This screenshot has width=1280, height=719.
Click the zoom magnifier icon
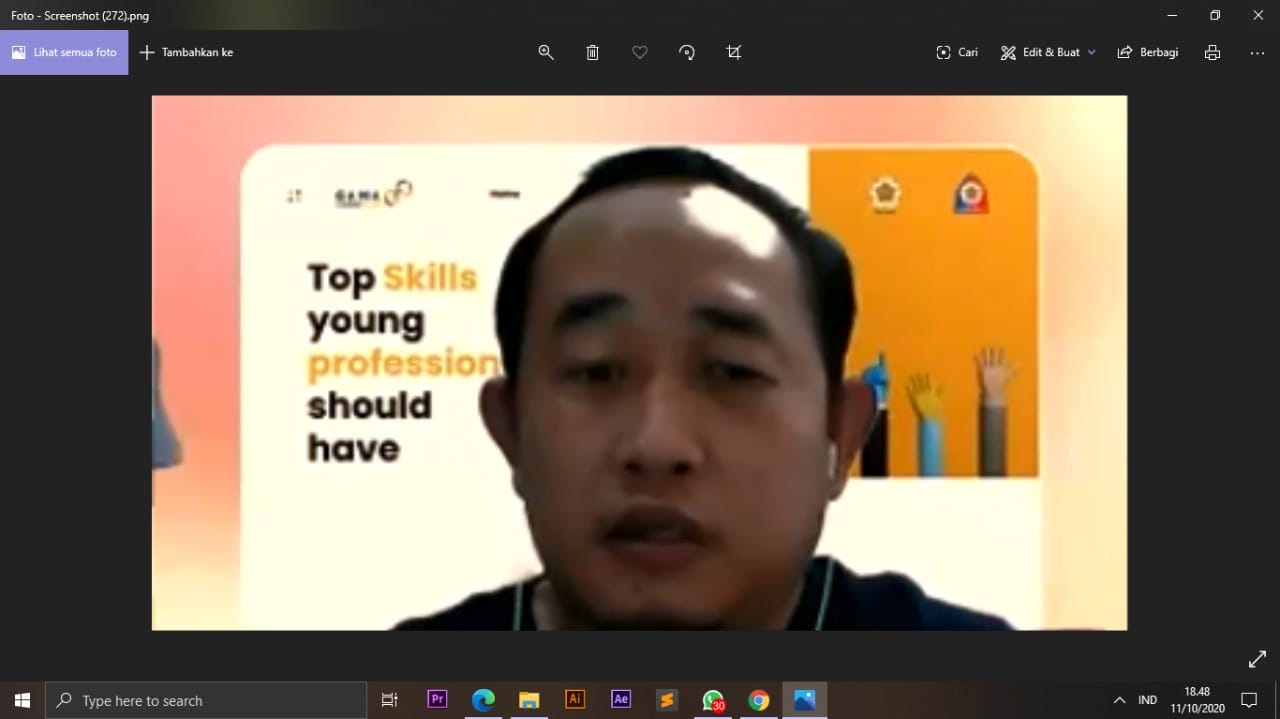pyautogui.click(x=546, y=52)
